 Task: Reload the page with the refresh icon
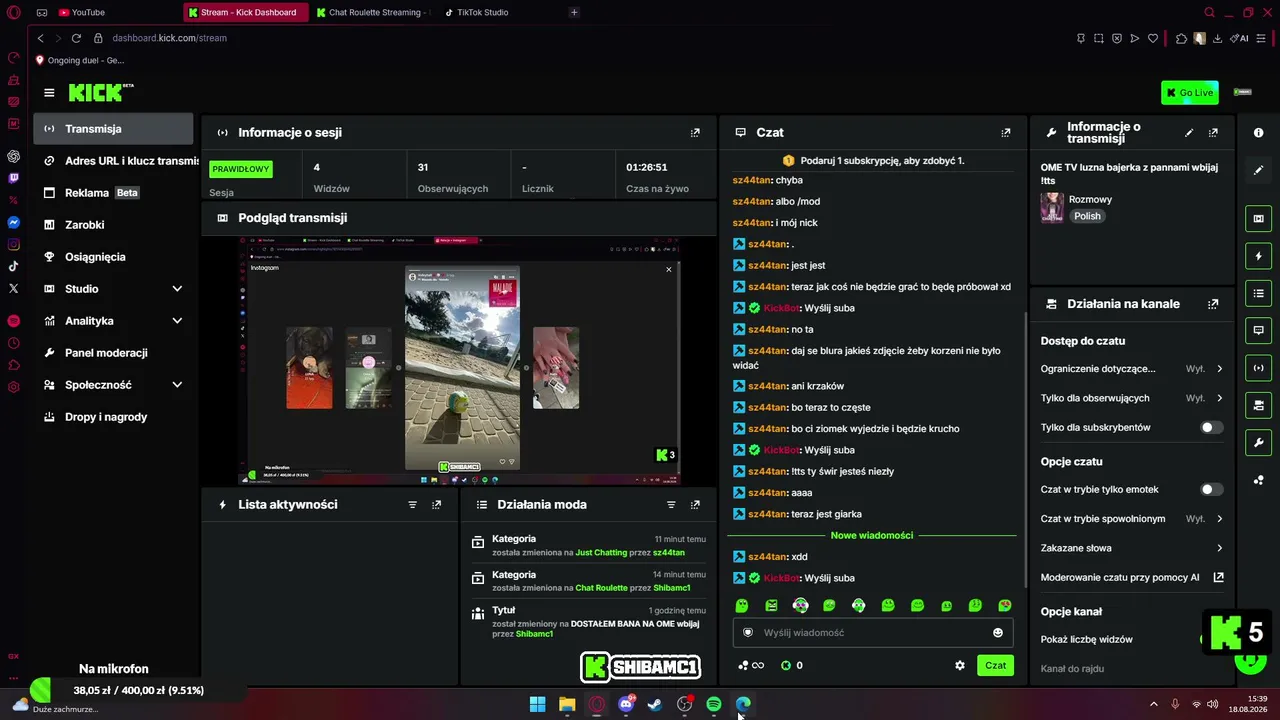point(76,38)
